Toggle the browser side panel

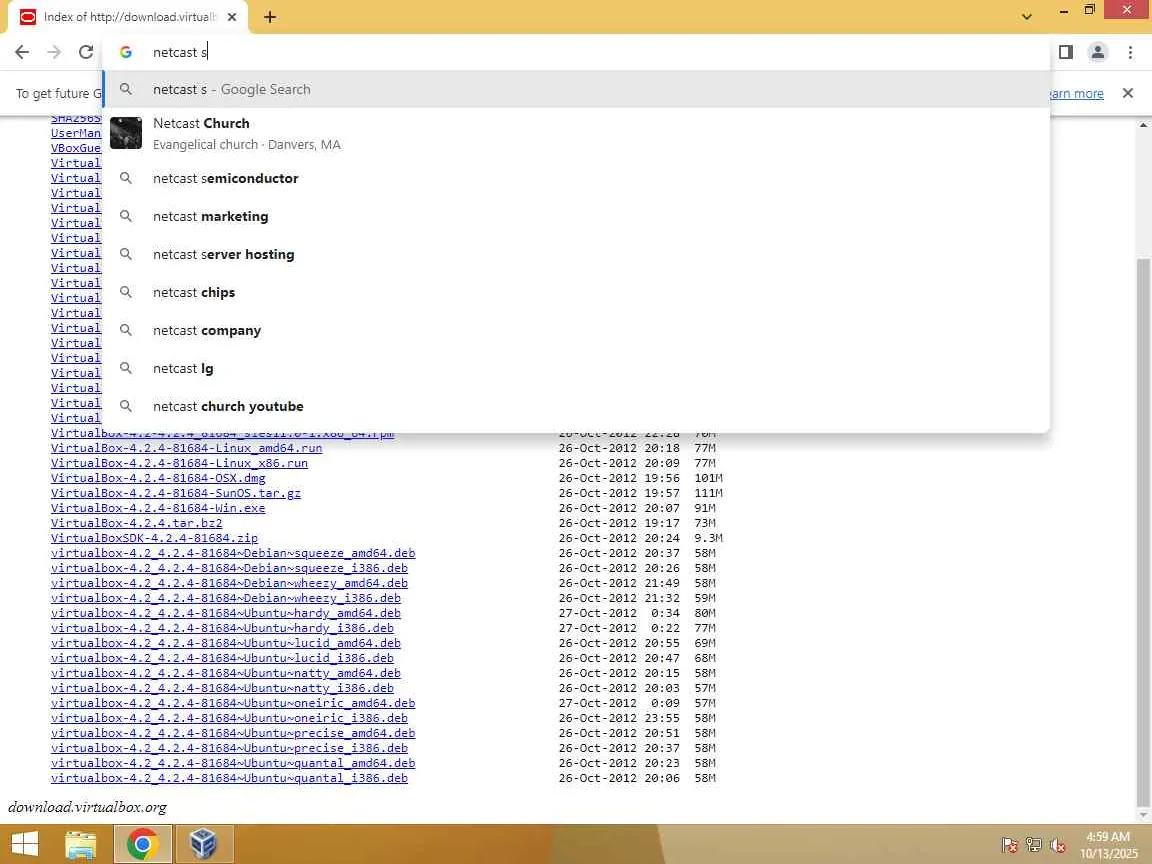[1065, 52]
